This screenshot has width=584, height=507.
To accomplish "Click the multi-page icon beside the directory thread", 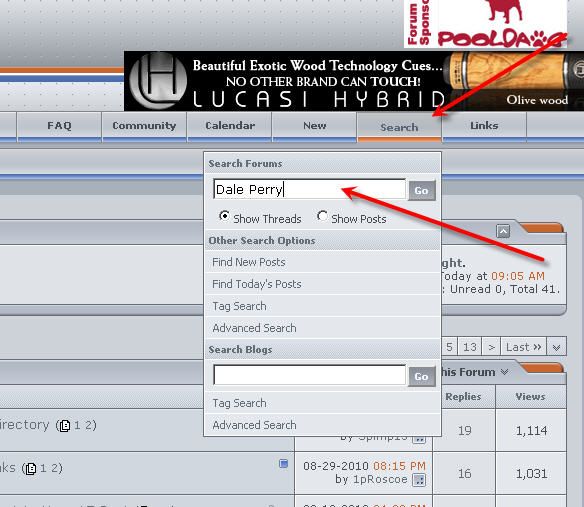I will 65,425.
